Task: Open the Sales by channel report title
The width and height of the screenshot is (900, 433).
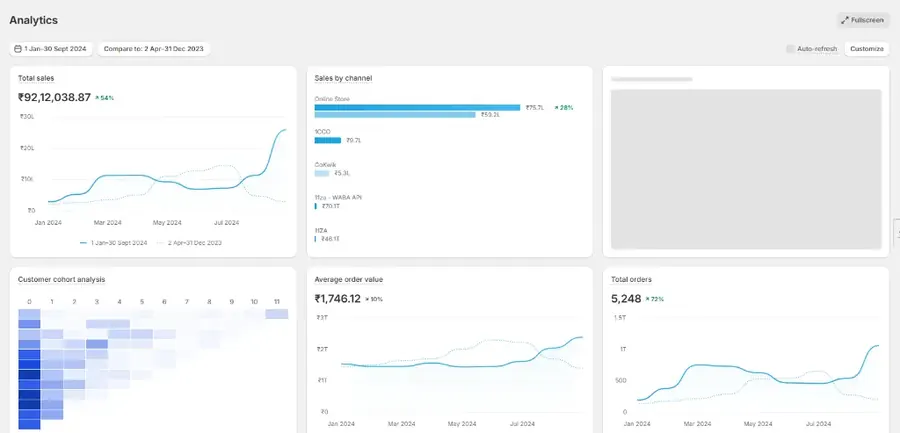Action: pyautogui.click(x=343, y=78)
